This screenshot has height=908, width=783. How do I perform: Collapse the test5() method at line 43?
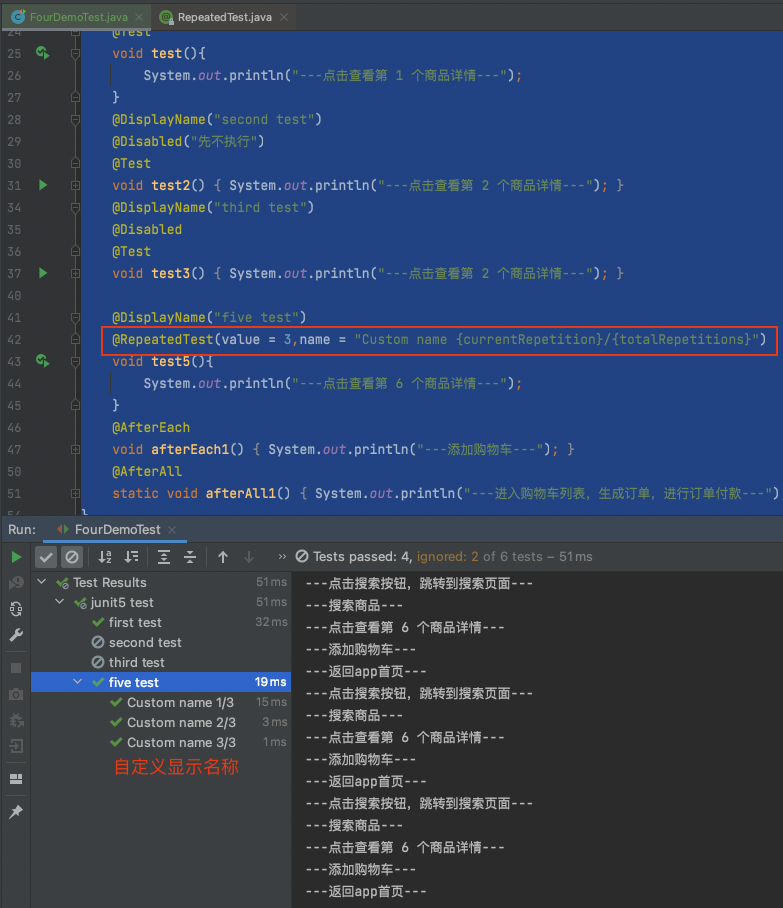coord(75,361)
